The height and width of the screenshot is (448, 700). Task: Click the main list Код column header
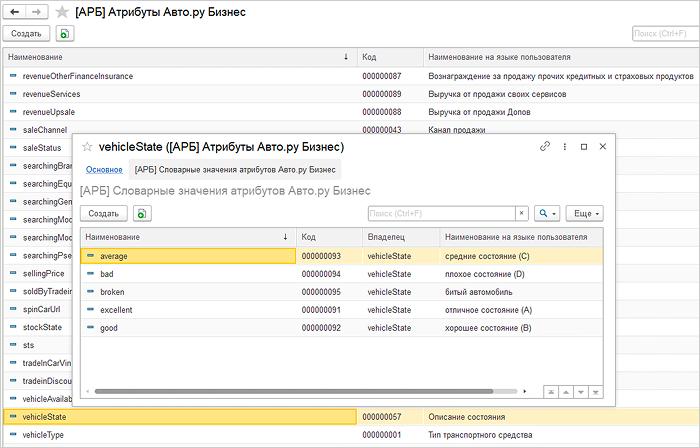point(390,57)
